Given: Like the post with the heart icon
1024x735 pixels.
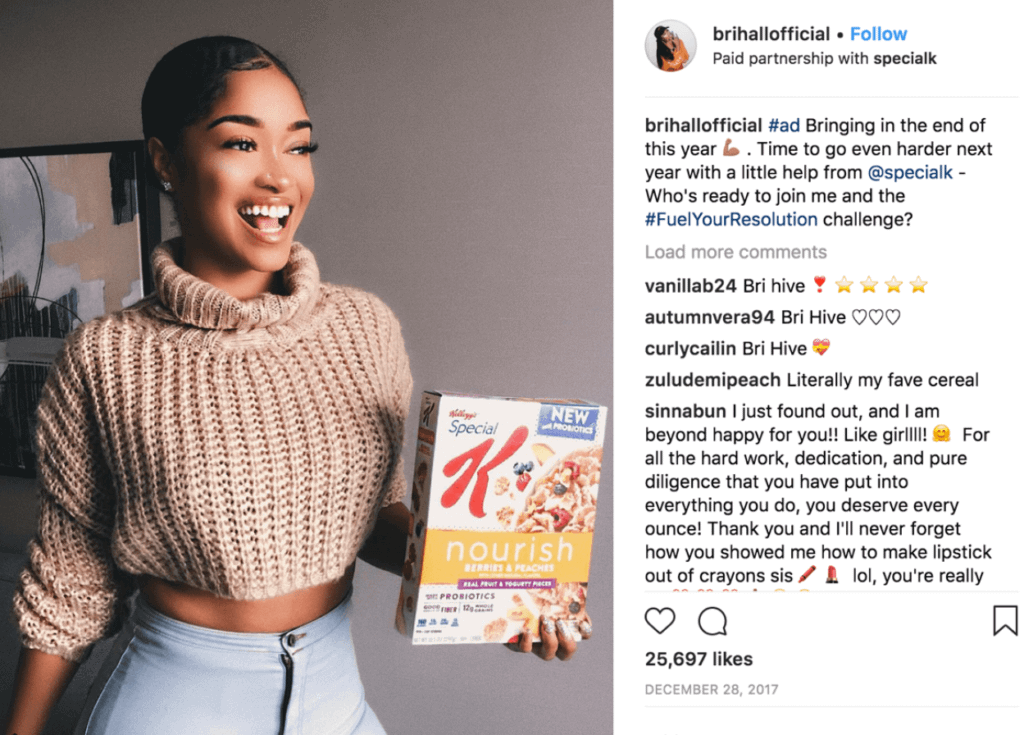Looking at the screenshot, I should 660,621.
